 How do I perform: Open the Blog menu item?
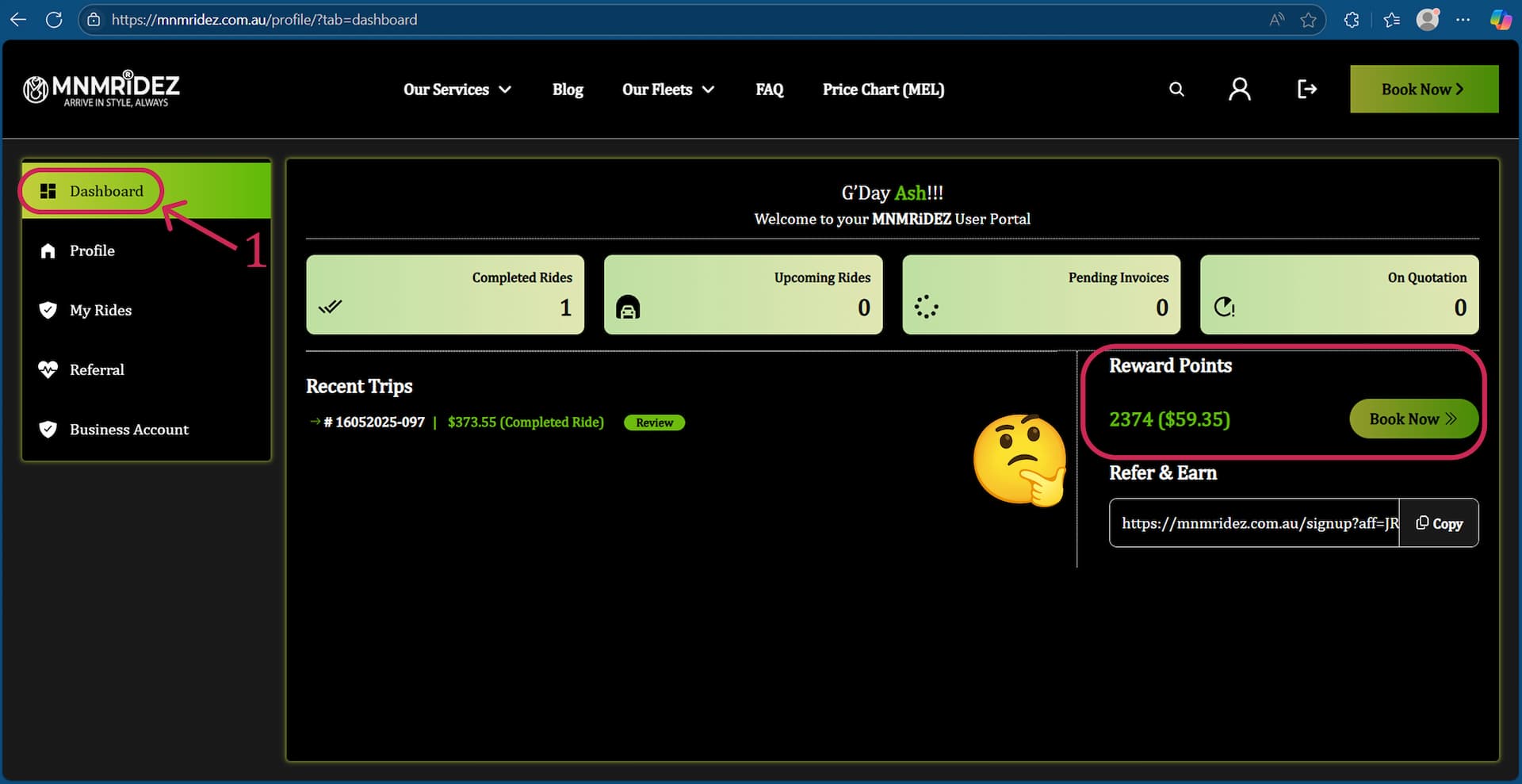pyautogui.click(x=568, y=90)
